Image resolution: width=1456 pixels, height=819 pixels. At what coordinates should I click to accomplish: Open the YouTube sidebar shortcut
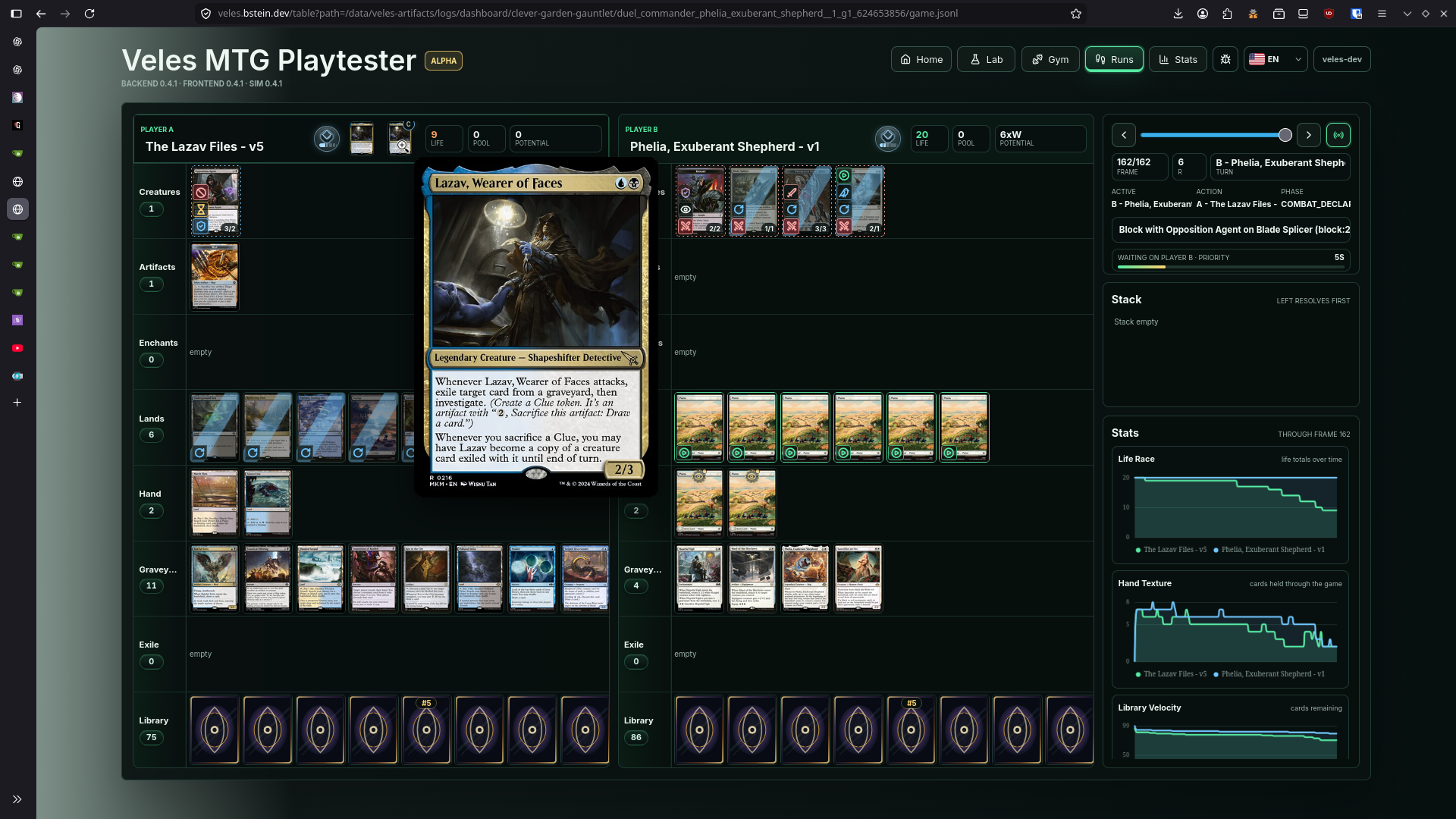(x=17, y=348)
